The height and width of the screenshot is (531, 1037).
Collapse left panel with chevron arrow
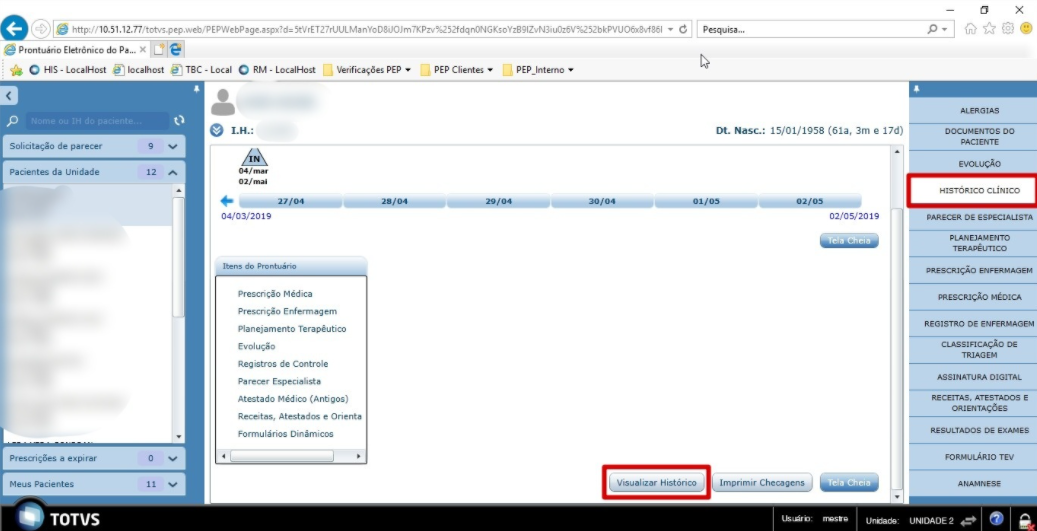coord(9,96)
